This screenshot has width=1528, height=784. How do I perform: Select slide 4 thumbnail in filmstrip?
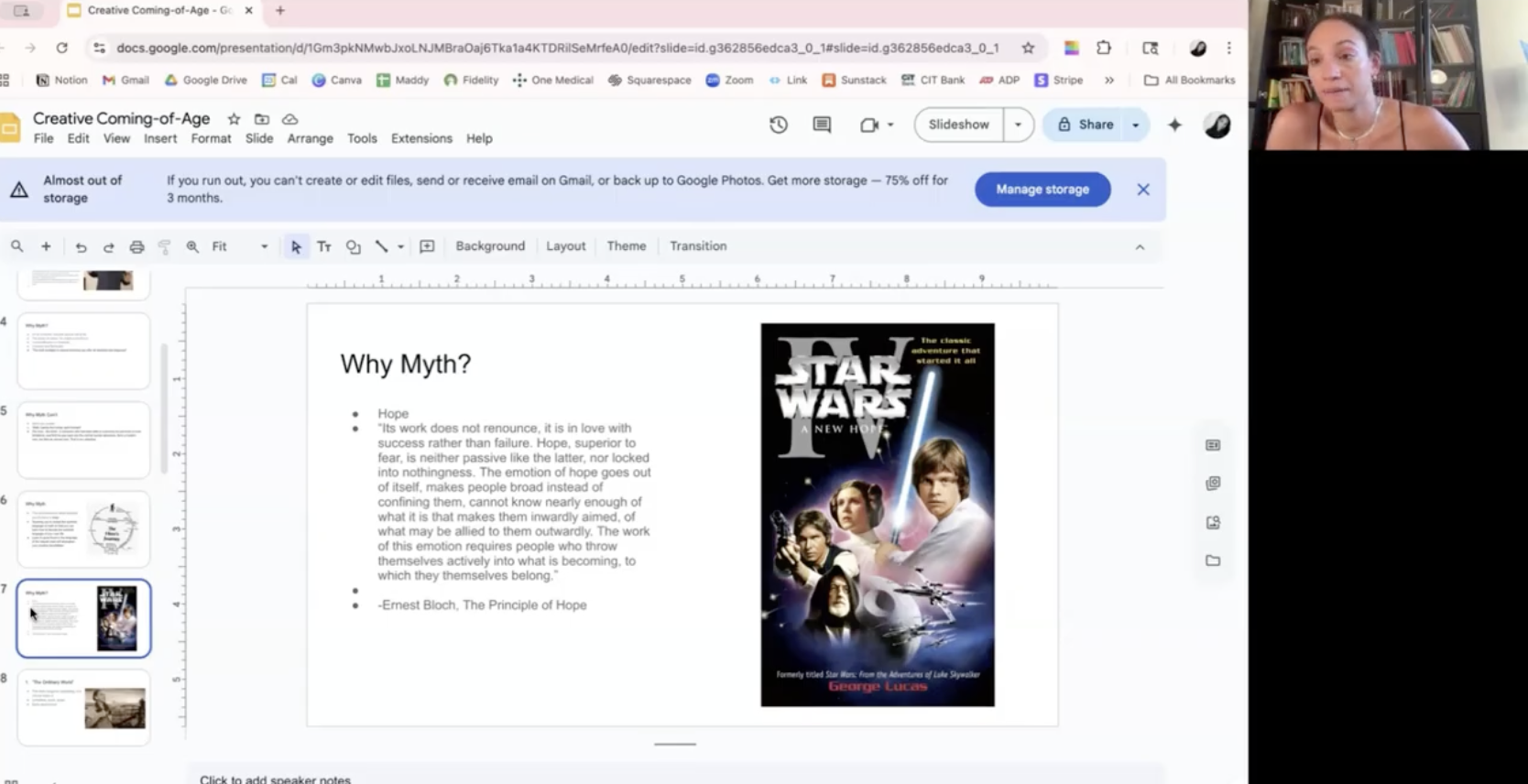click(83, 351)
